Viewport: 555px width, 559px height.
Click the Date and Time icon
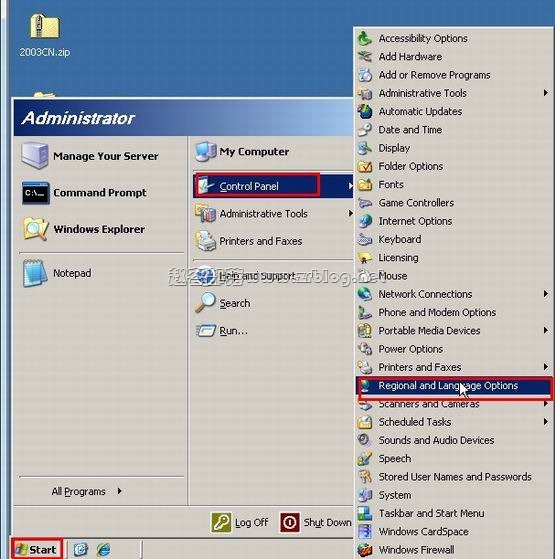pyautogui.click(x=365, y=130)
